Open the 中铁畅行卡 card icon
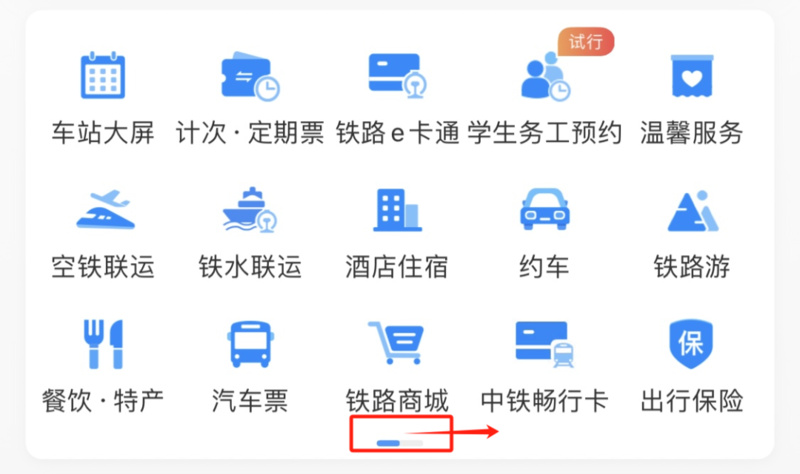The image size is (800, 474). coord(544,344)
